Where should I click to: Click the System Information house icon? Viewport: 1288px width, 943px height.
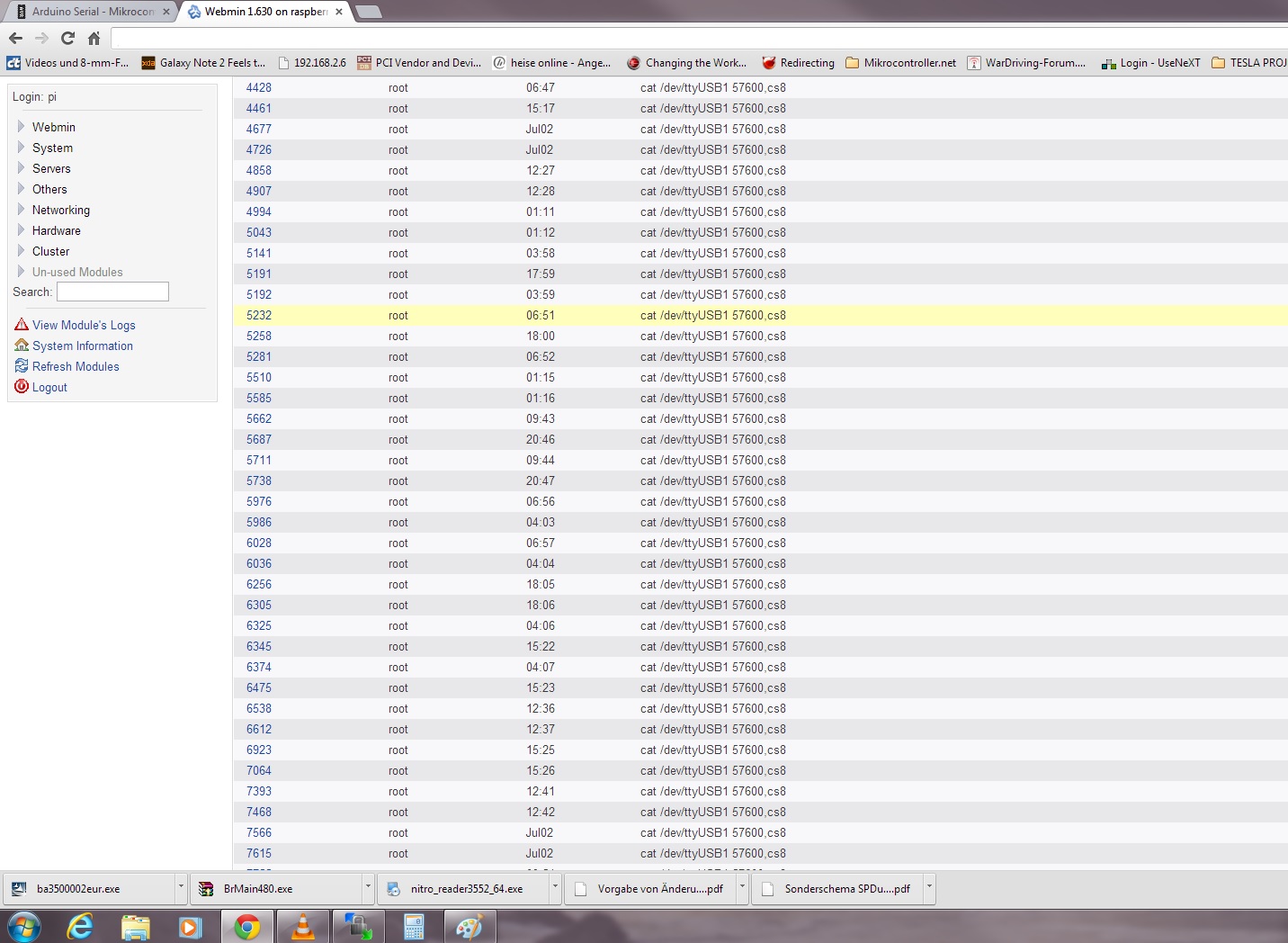22,346
